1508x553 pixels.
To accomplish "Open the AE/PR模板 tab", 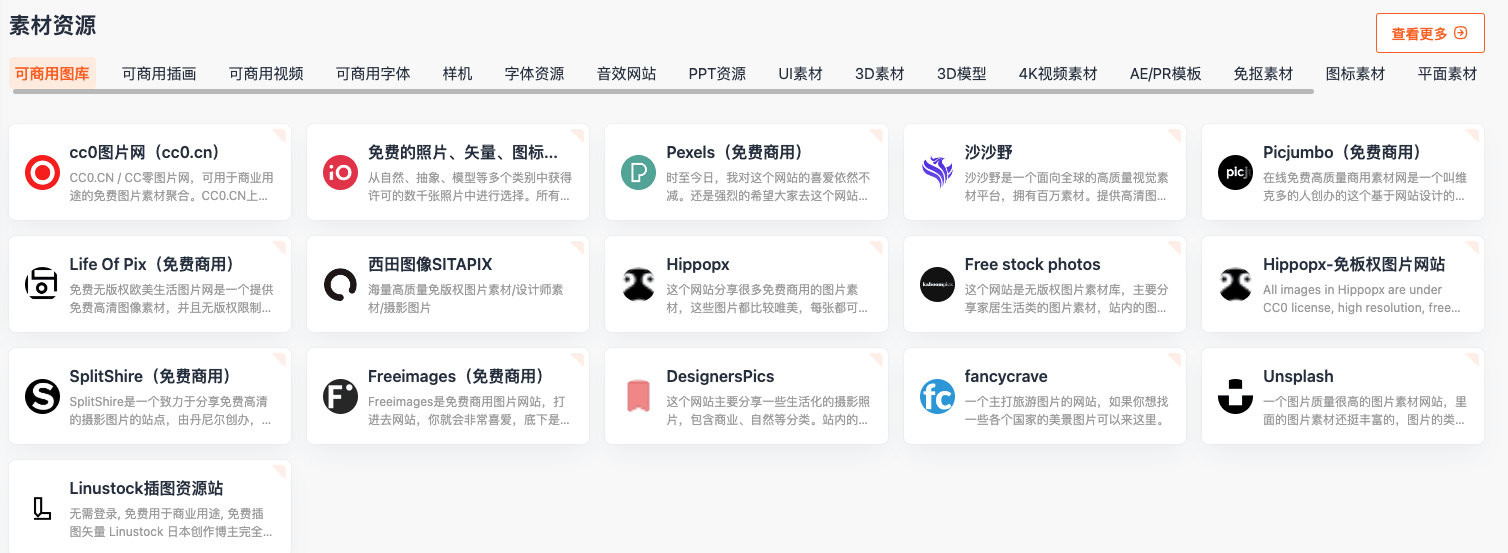I will (1166, 73).
